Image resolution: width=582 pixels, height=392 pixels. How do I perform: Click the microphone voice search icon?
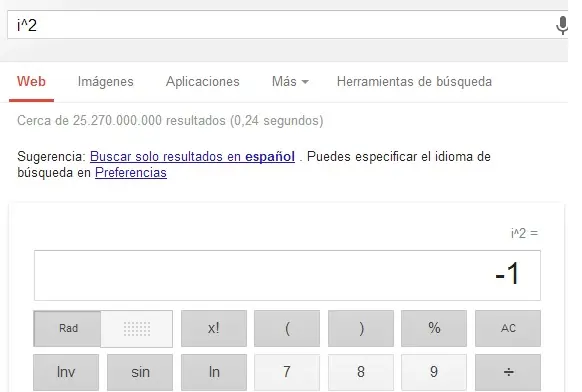(x=562, y=25)
